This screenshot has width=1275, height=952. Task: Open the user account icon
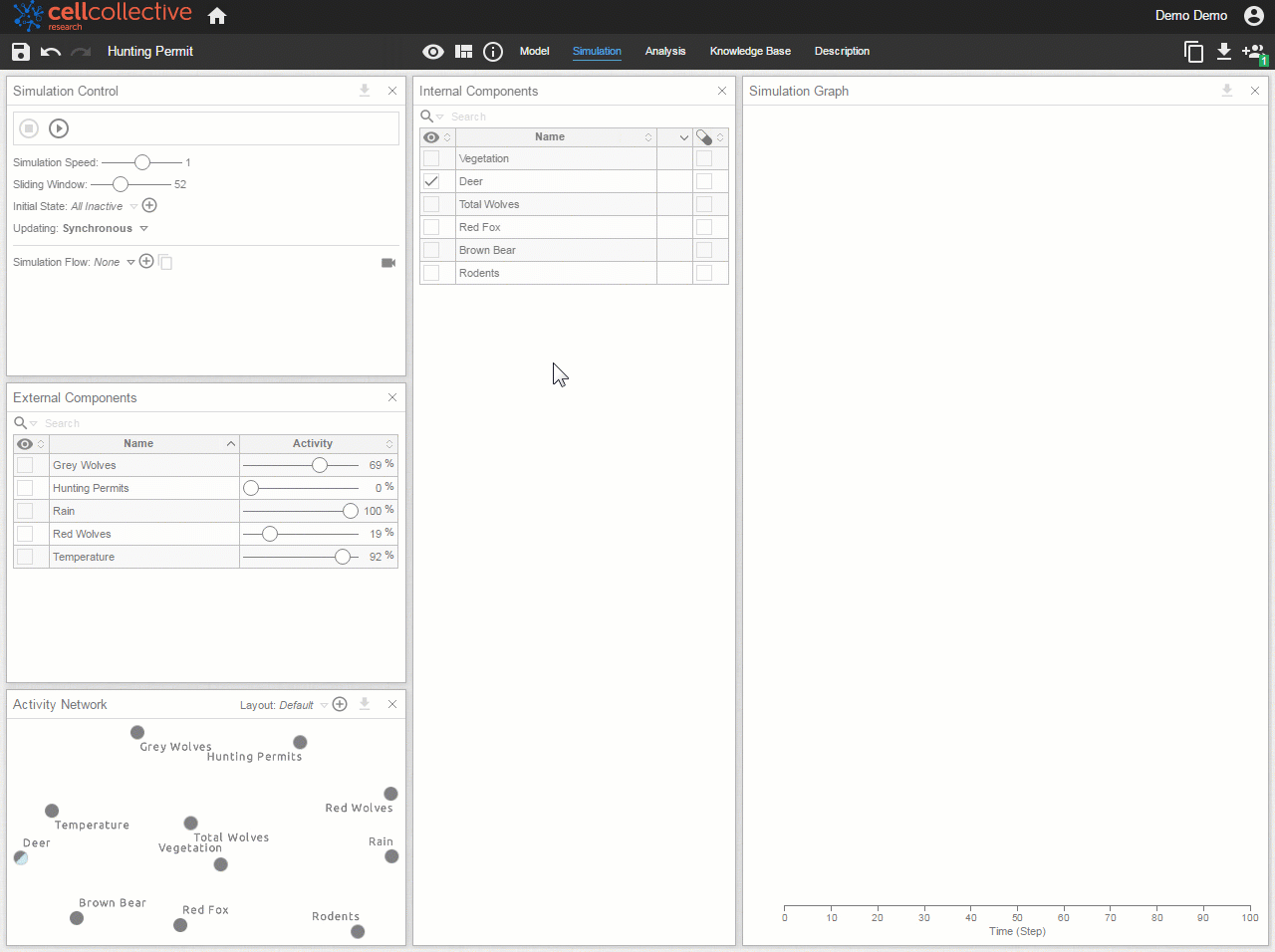(x=1254, y=16)
